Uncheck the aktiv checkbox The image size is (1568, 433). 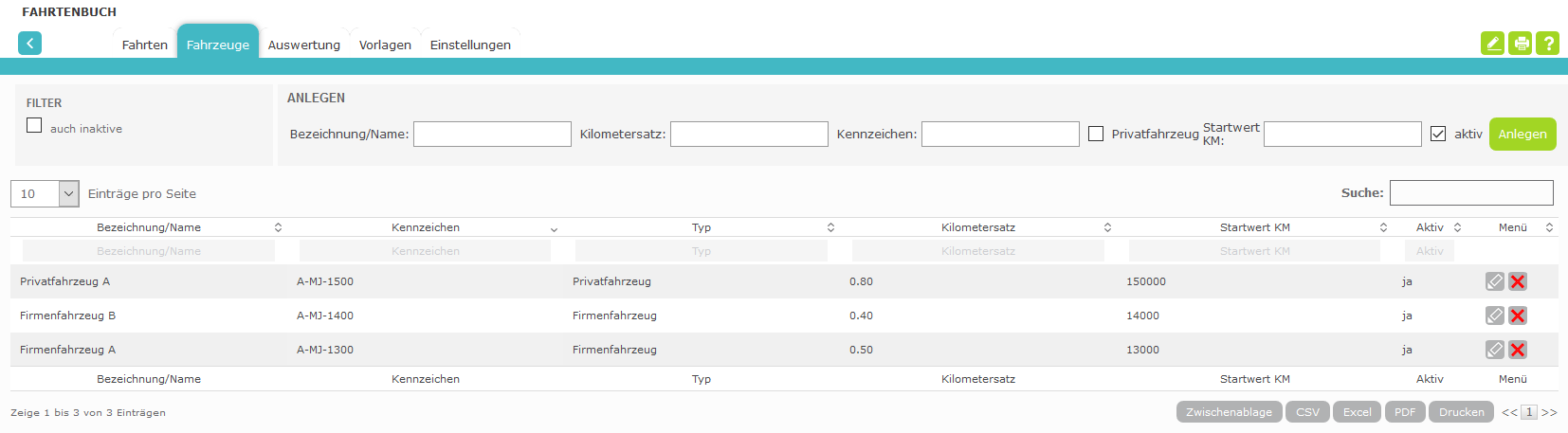tap(1438, 135)
